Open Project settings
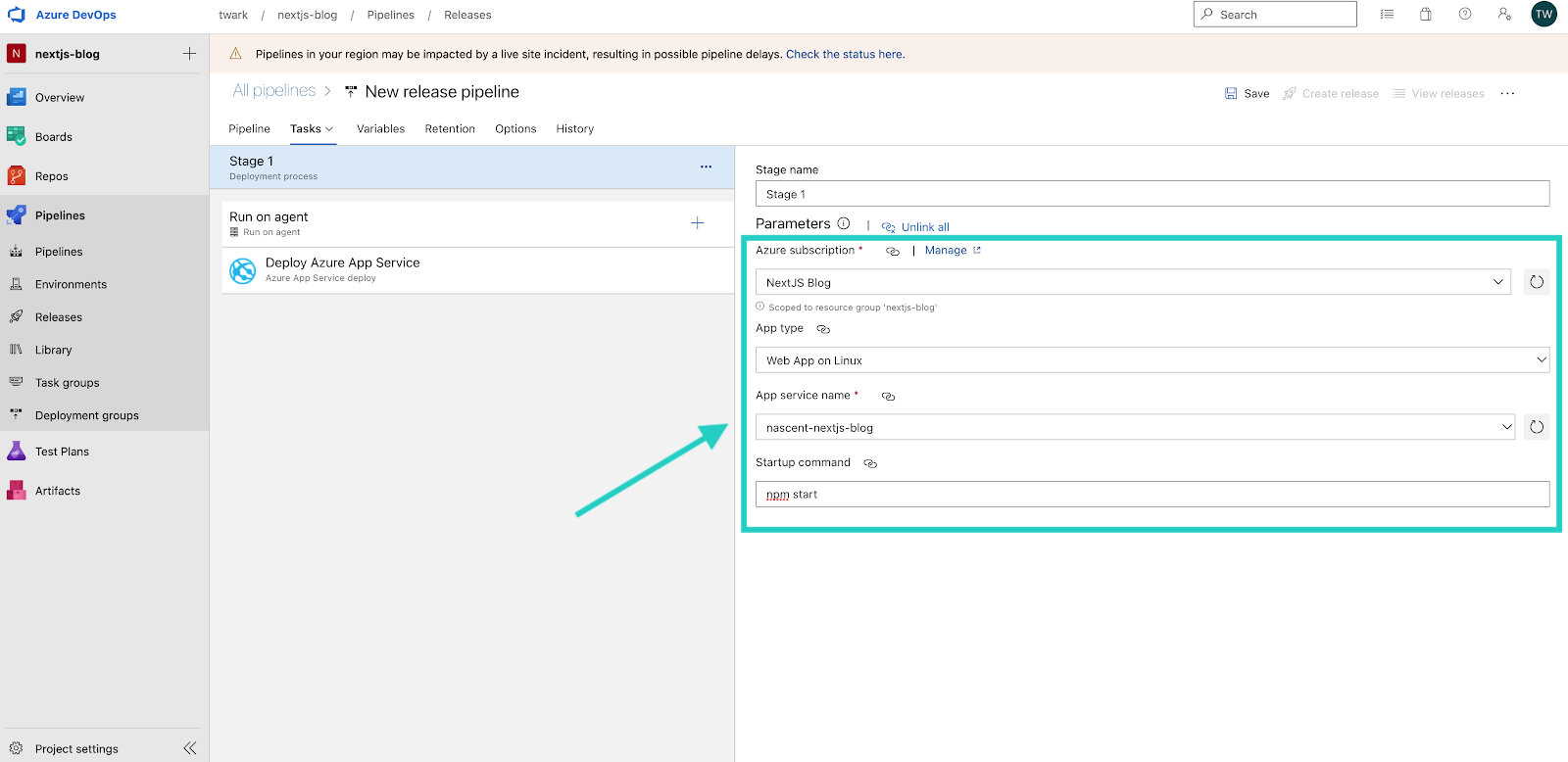 pyautogui.click(x=76, y=748)
